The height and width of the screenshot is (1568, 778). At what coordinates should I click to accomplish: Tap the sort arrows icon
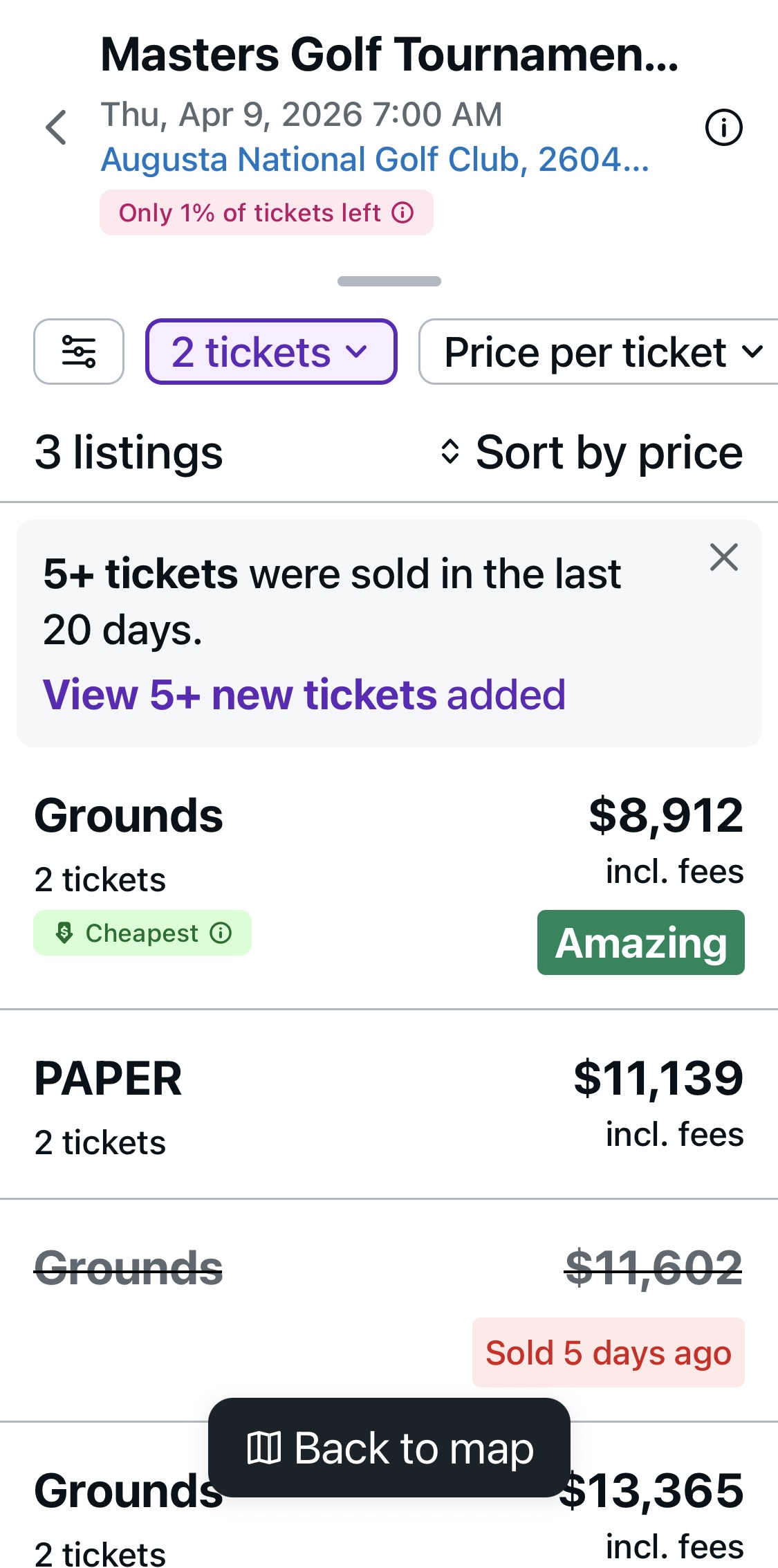(450, 452)
